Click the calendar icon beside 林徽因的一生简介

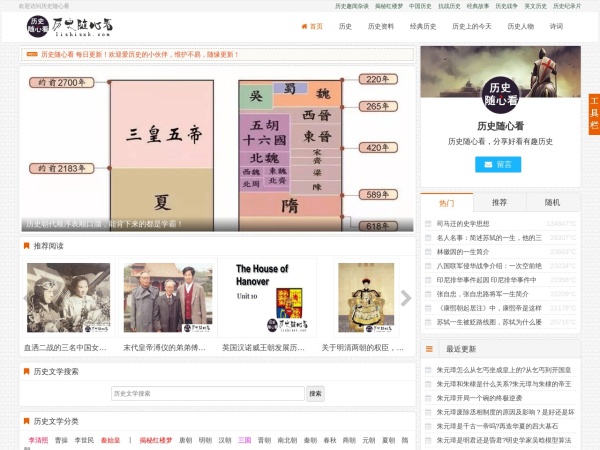[x=429, y=252]
